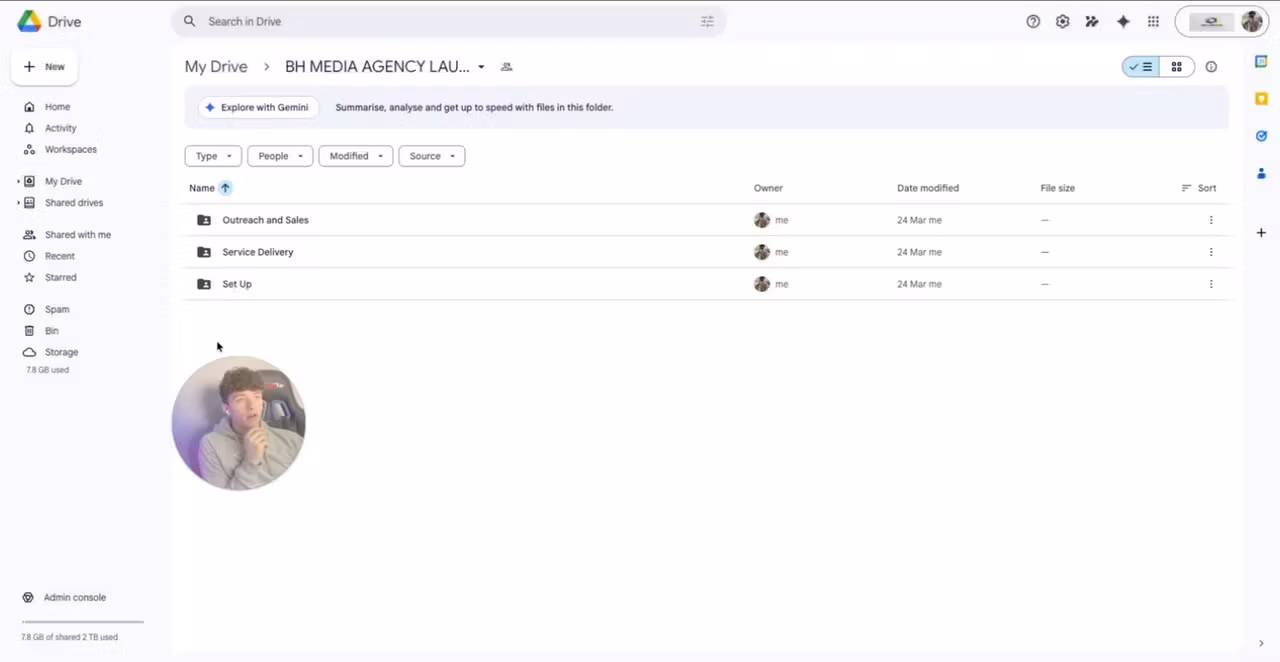1280x662 pixels.
Task: Open Google Calendar in the side panel
Action: pos(1261,61)
